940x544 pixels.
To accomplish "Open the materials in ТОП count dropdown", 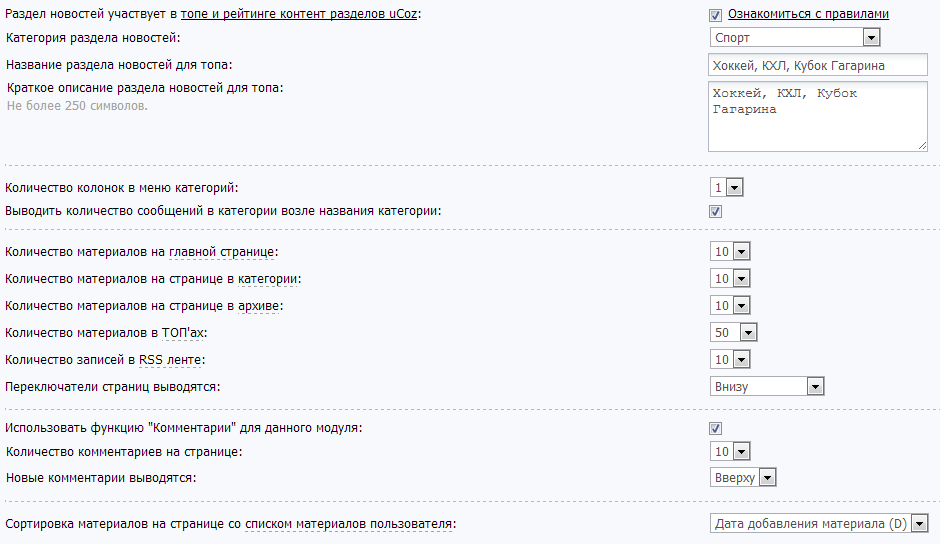I will click(733, 332).
